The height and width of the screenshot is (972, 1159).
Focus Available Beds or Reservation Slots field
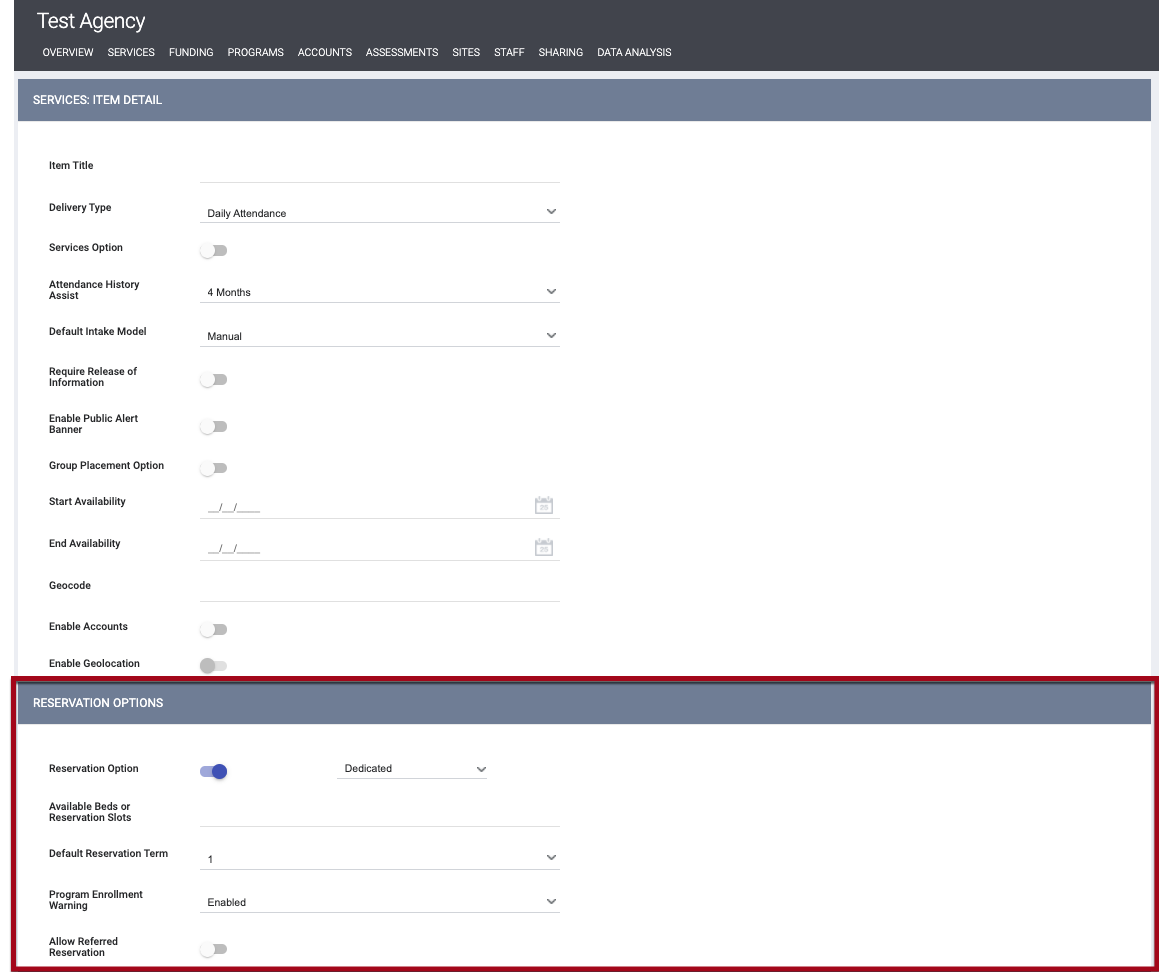coord(379,814)
